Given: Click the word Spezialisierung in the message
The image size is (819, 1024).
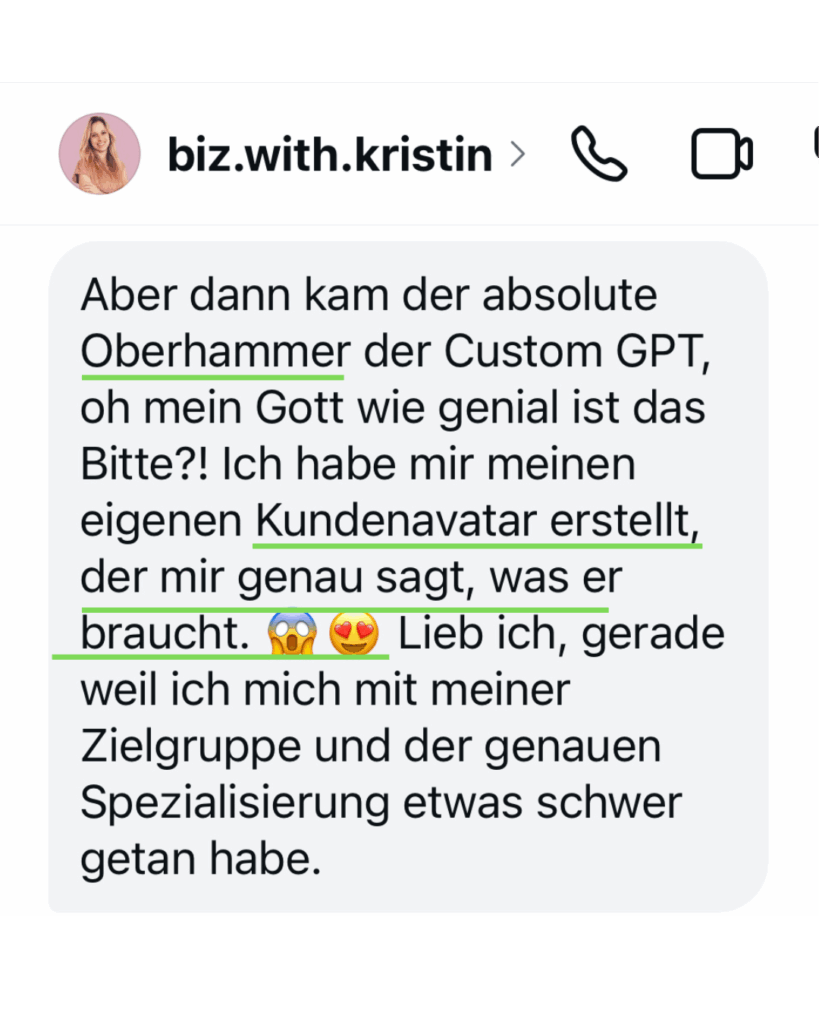Looking at the screenshot, I should click(x=235, y=803).
